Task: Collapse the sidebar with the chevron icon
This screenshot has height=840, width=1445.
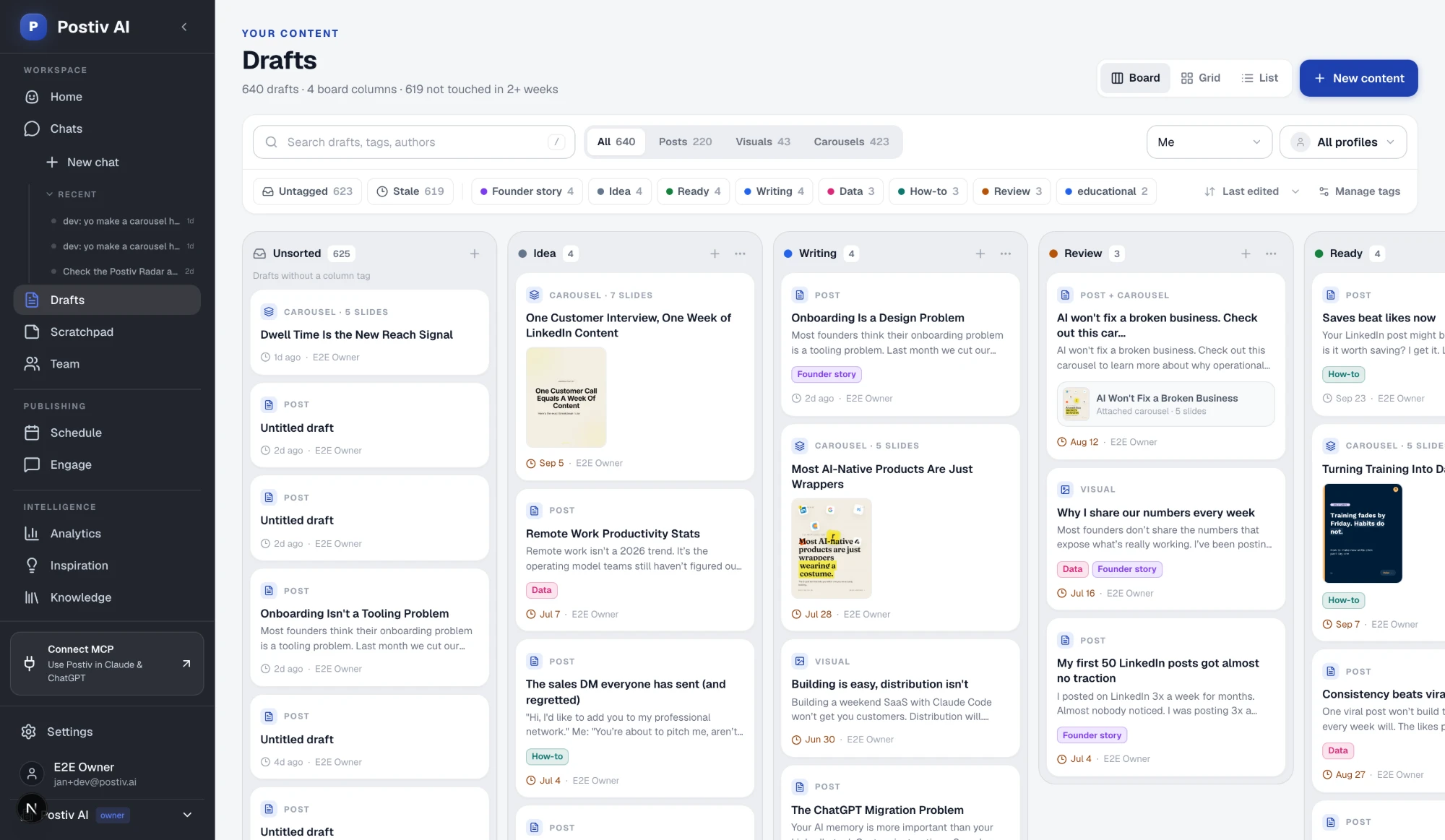Action: click(184, 27)
